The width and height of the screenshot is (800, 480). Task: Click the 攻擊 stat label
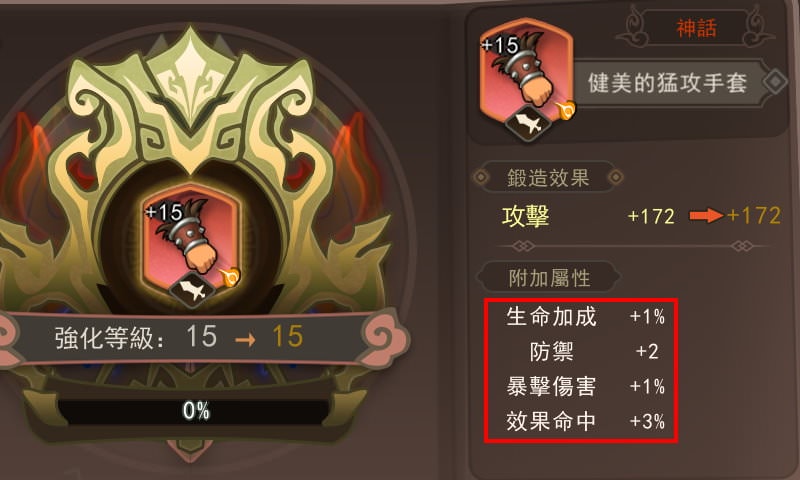(526, 216)
